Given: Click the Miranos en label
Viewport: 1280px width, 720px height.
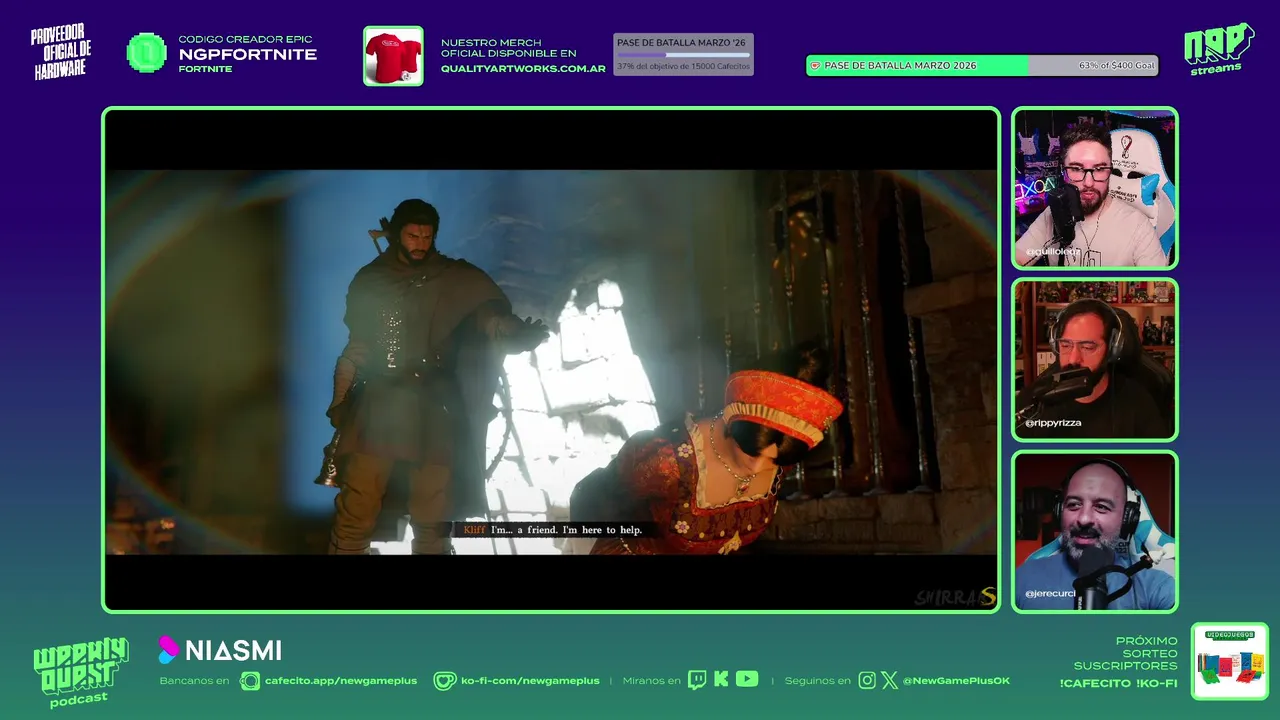Looking at the screenshot, I should [651, 681].
